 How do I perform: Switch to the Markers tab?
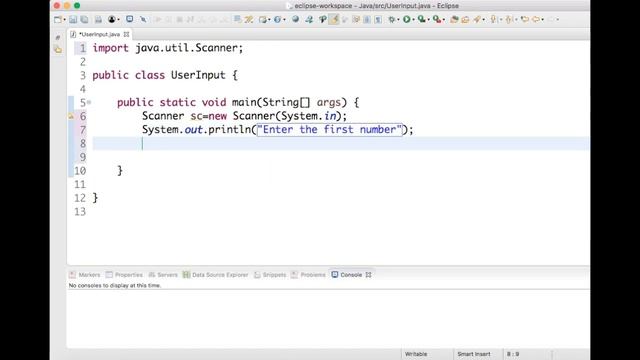coord(85,275)
